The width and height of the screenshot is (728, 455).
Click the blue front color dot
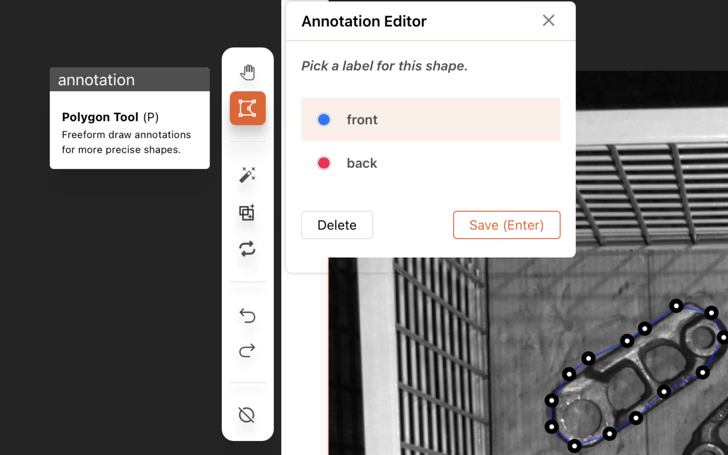click(324, 120)
